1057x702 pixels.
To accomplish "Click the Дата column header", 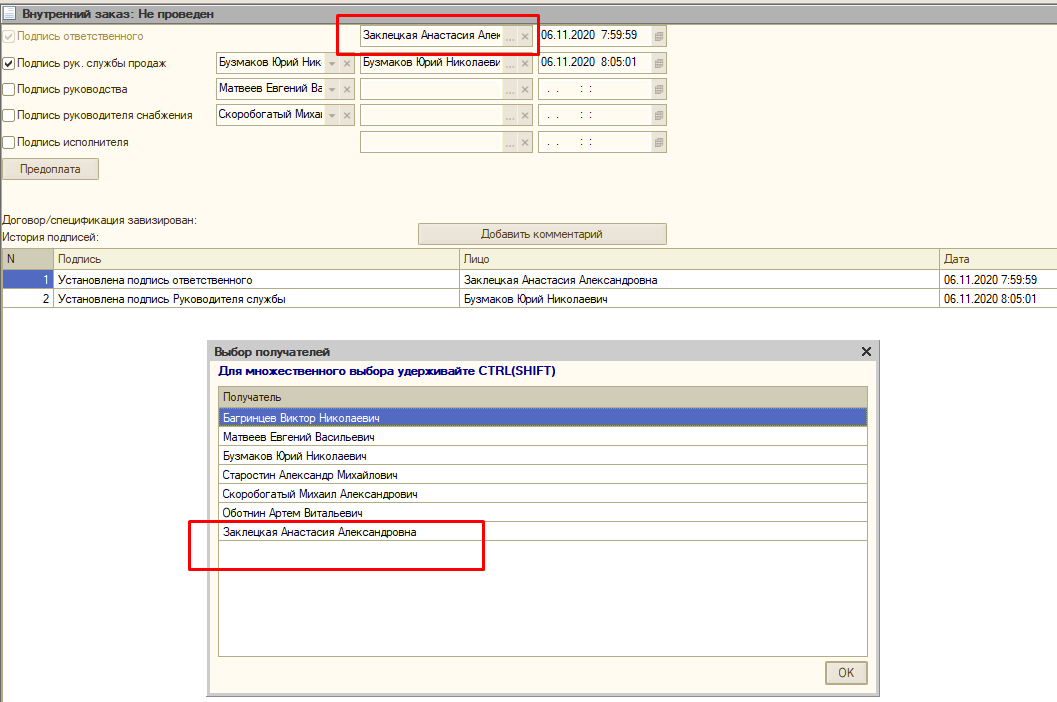I will tap(998, 259).
